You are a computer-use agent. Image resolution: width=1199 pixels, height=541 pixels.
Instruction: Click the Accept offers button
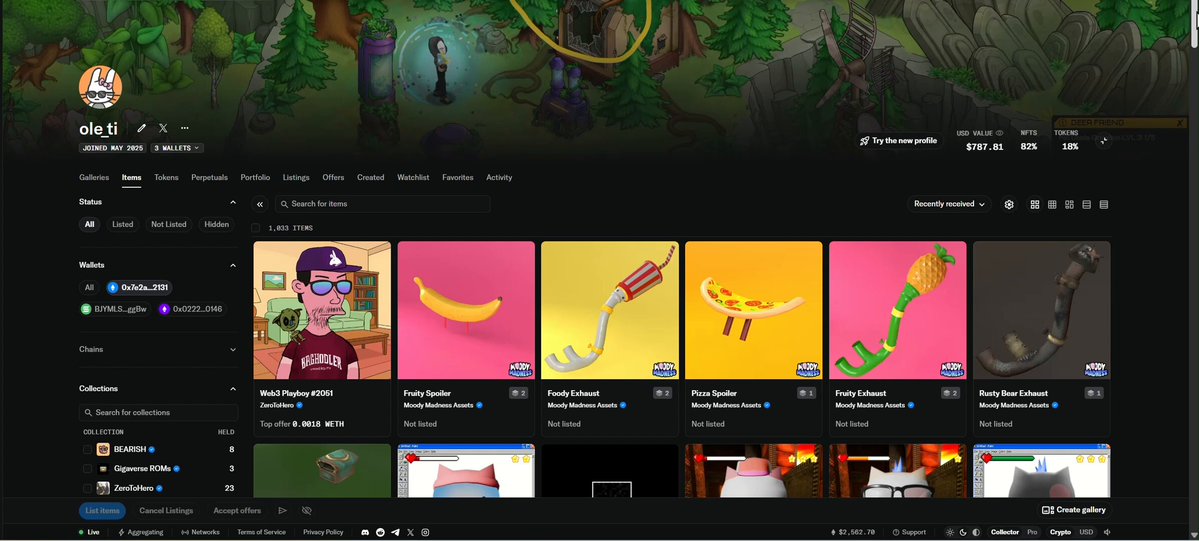coord(237,510)
